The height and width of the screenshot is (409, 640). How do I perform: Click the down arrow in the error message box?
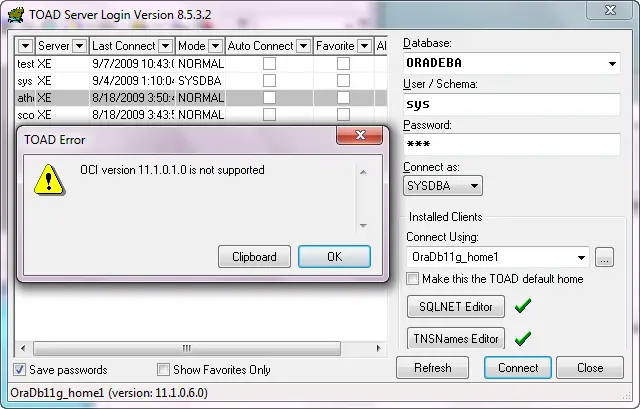tap(363, 225)
